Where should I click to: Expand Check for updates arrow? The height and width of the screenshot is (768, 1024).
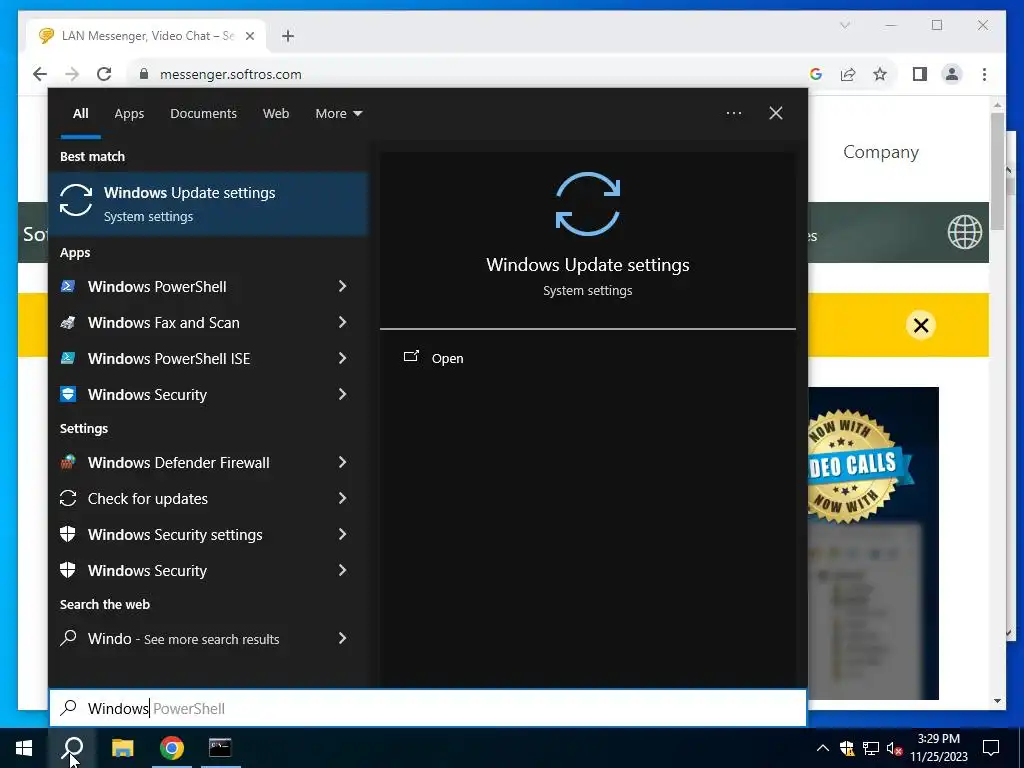click(x=342, y=498)
